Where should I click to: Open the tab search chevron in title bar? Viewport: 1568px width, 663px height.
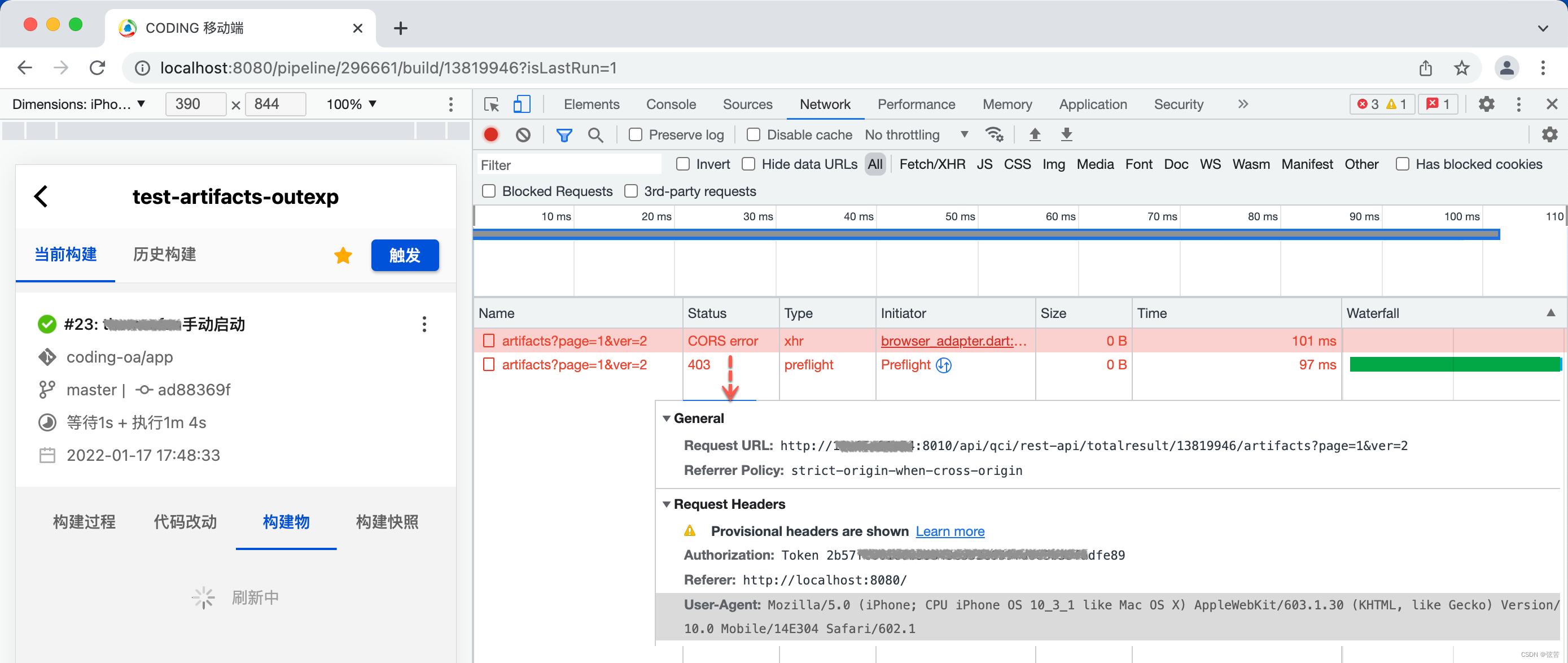1543,28
